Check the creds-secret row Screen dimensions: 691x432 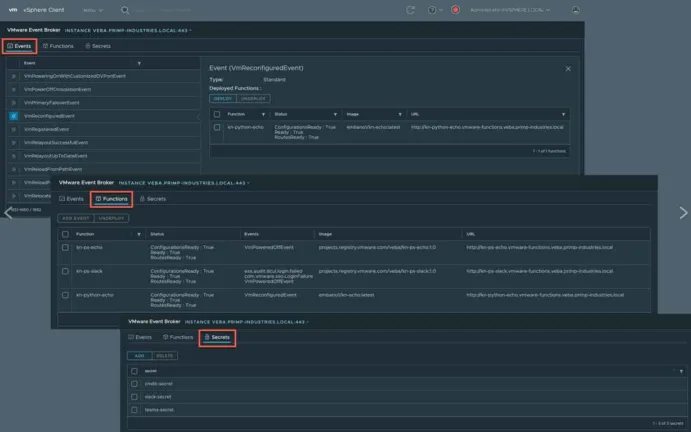134,384
